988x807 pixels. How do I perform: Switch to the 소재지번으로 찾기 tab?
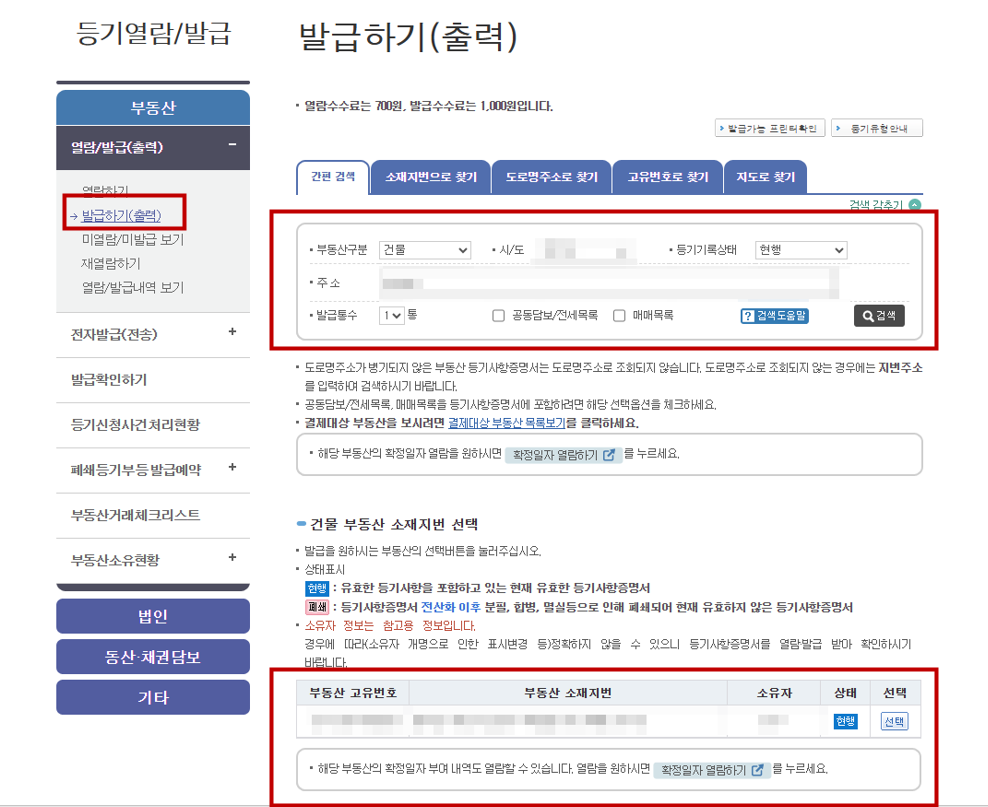pyautogui.click(x=432, y=178)
